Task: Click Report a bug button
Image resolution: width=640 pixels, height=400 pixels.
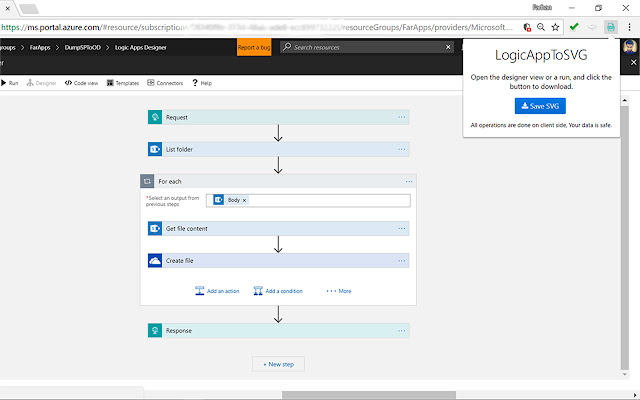Action: [254, 47]
